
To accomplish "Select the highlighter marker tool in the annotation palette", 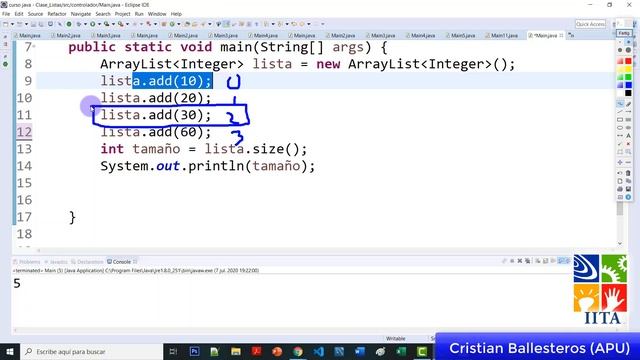I will (x=629, y=104).
